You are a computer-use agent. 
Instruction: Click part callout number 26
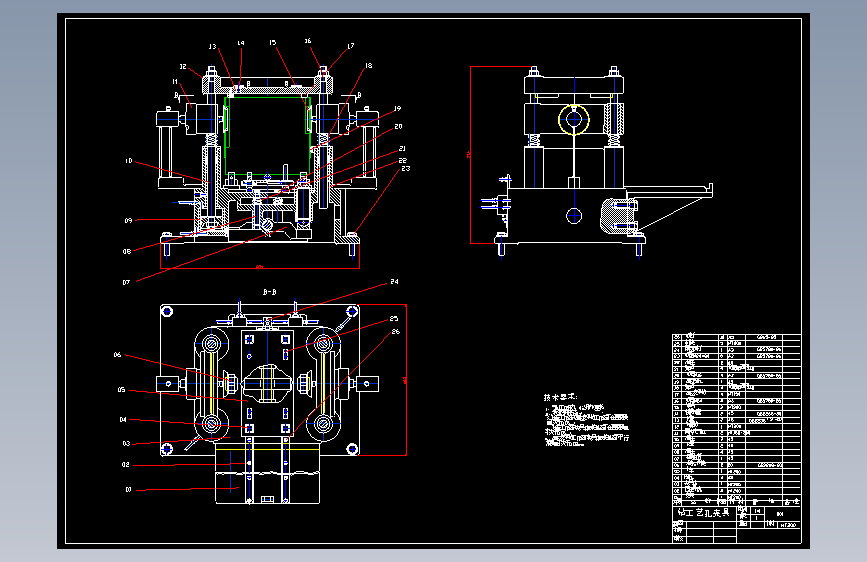tap(395, 332)
